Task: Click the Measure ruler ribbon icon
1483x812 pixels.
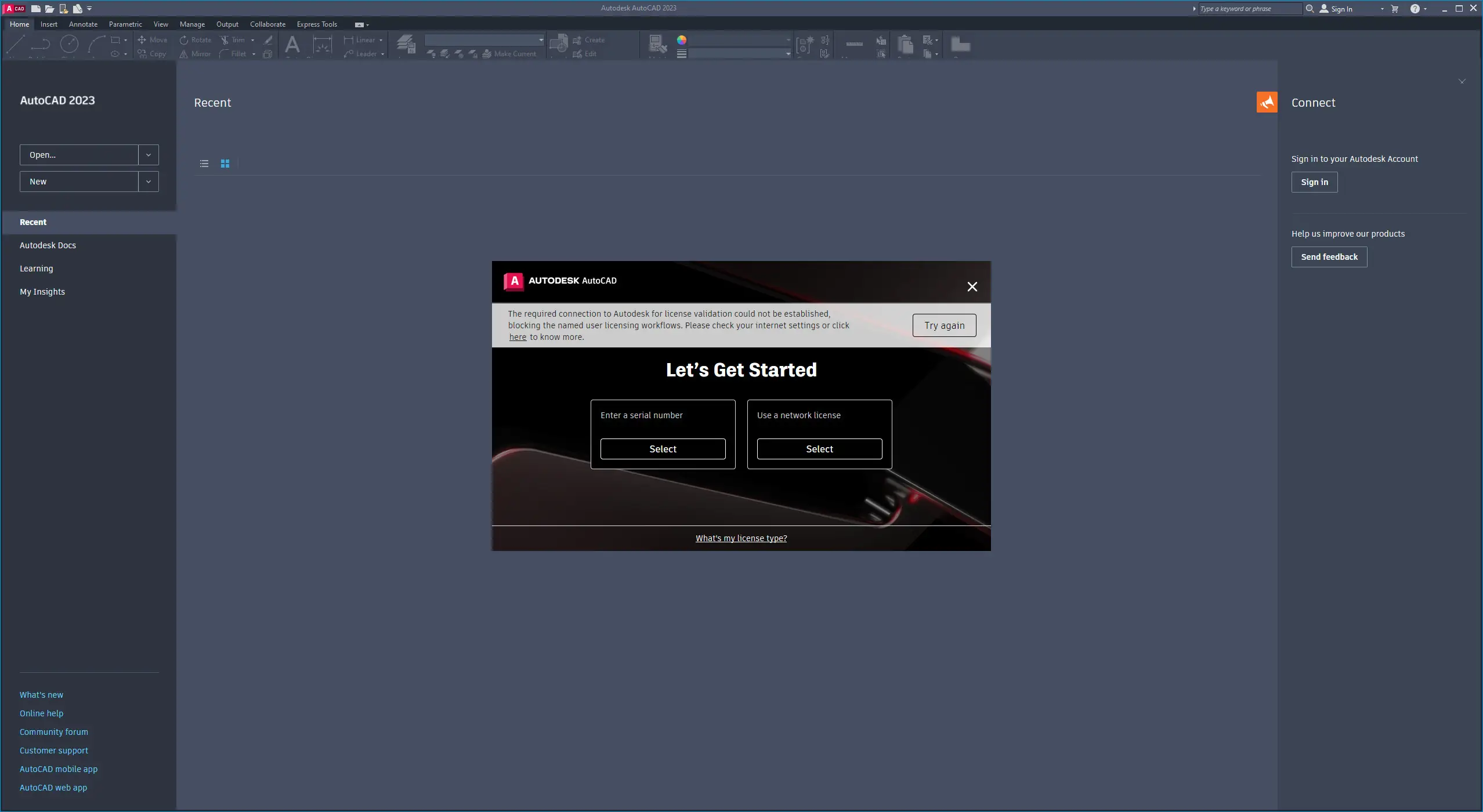Action: [x=854, y=44]
